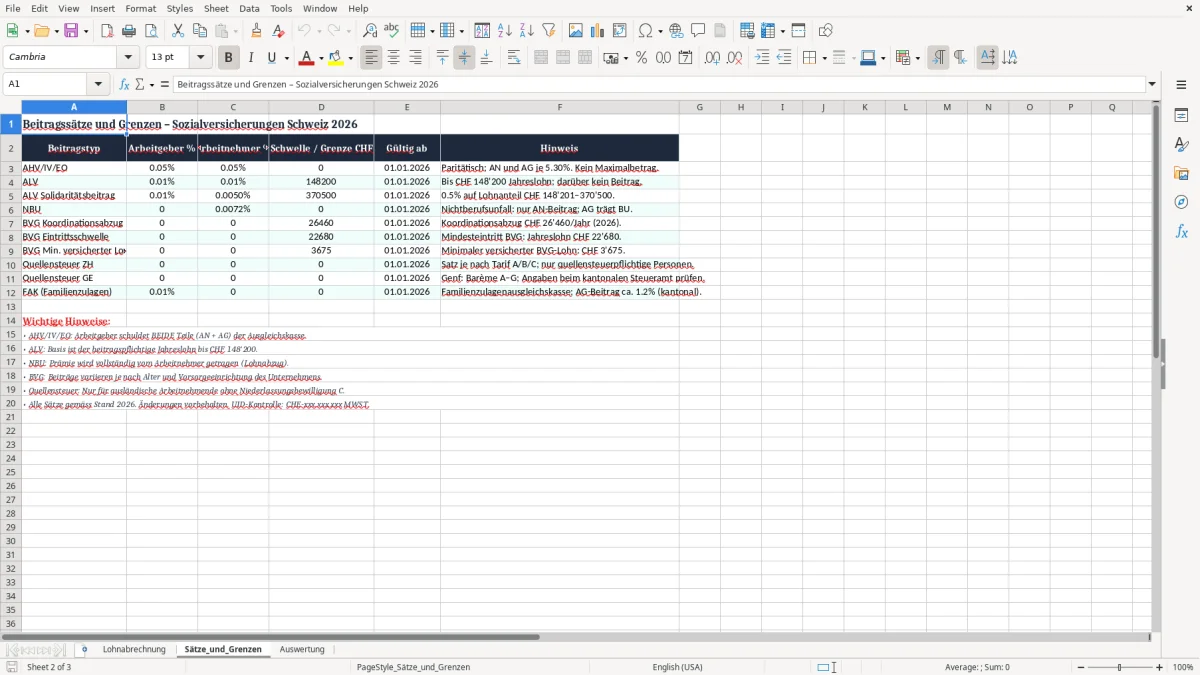Open underline style dropdown arrow
The height and width of the screenshot is (675, 1200).
(286, 58)
